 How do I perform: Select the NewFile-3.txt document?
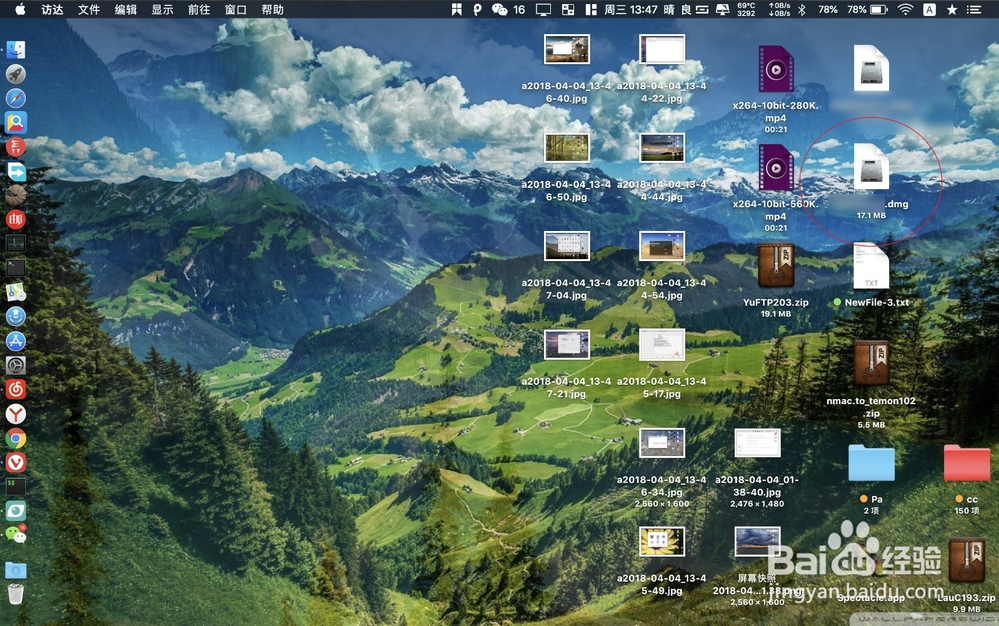pos(870,267)
